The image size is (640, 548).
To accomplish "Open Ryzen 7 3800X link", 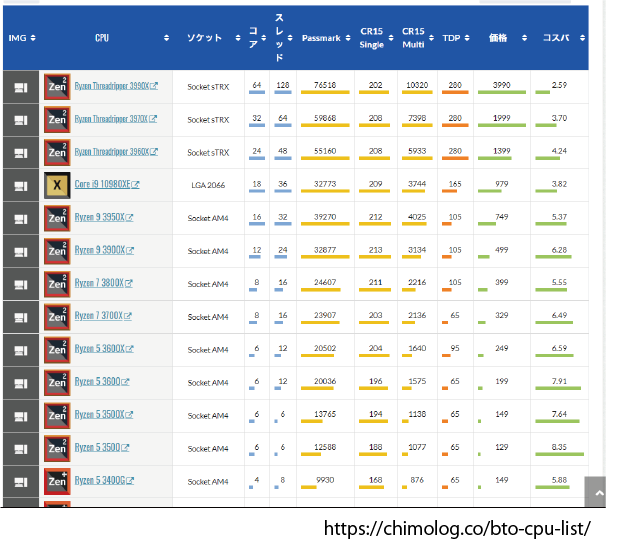I will coord(103,283).
